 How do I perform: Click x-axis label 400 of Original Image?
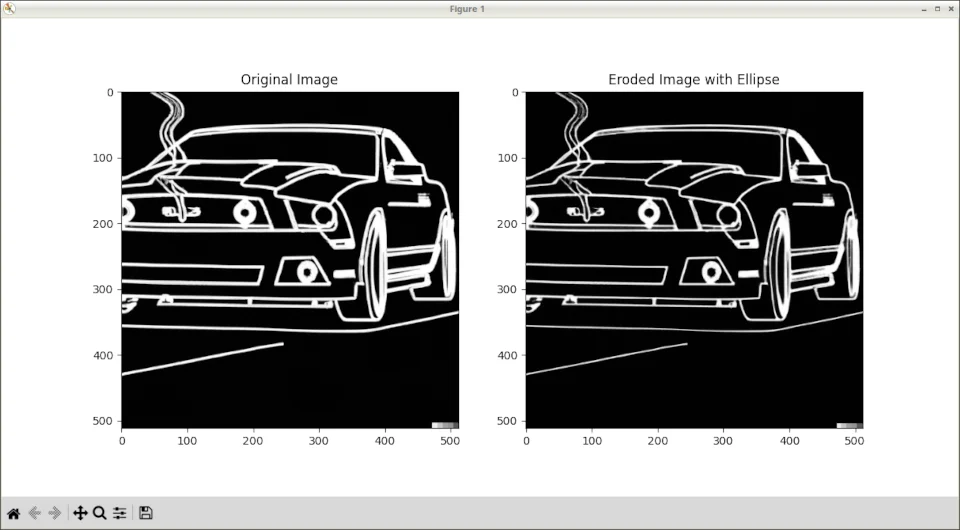[x=384, y=441]
